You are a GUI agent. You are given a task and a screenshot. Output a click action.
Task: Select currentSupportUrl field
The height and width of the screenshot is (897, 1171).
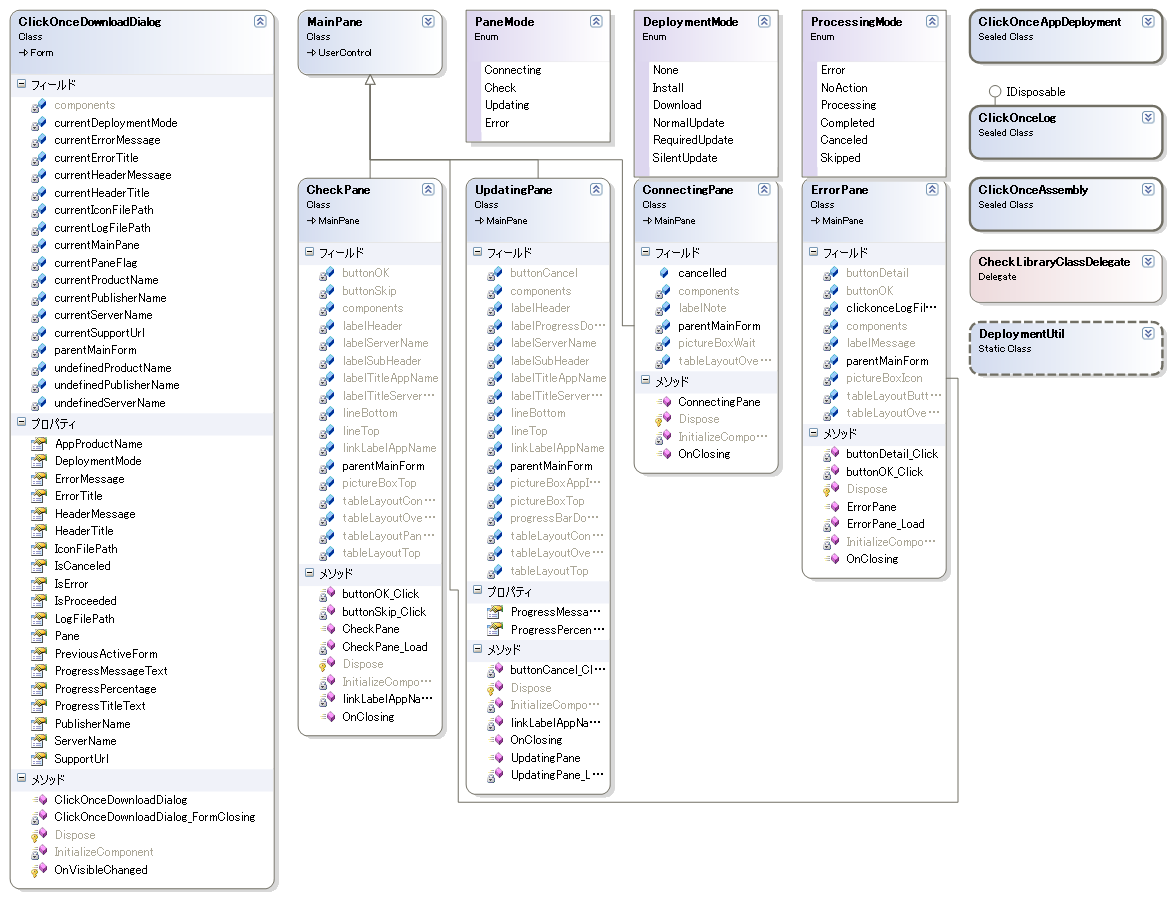(99, 333)
